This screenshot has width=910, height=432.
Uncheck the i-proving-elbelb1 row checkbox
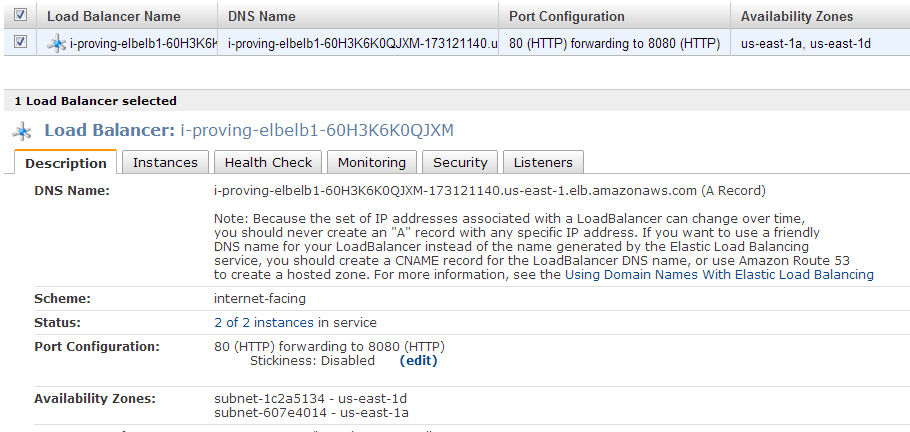click(20, 42)
